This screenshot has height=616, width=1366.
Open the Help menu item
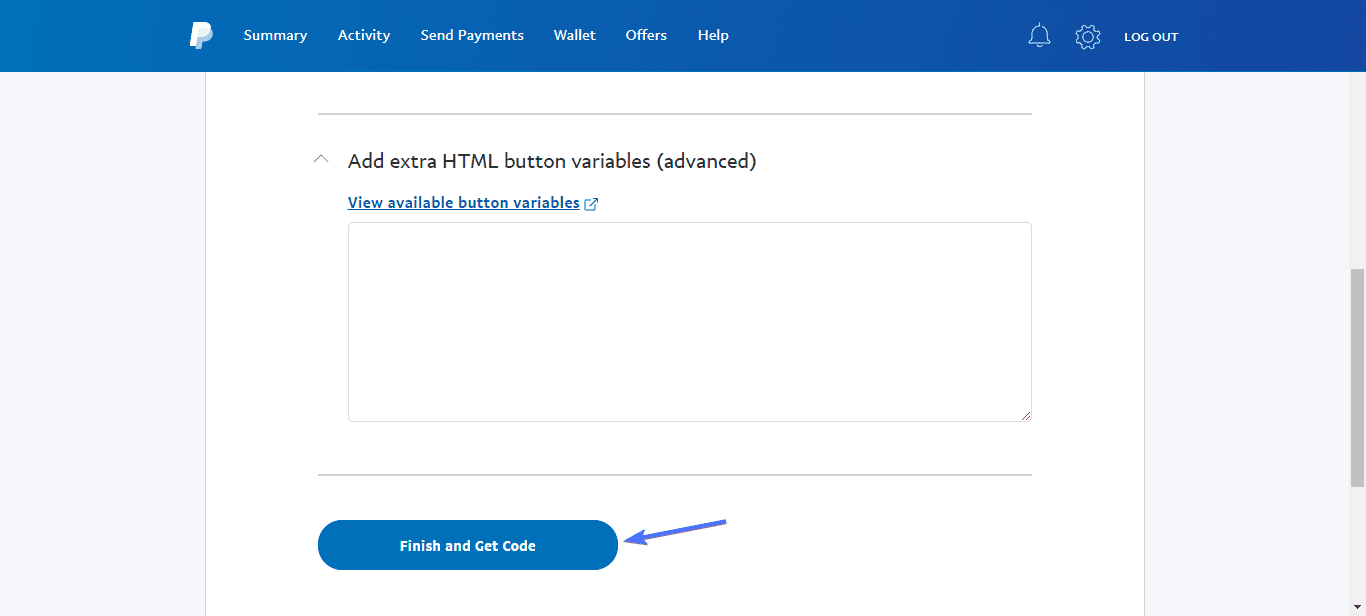pyautogui.click(x=713, y=35)
